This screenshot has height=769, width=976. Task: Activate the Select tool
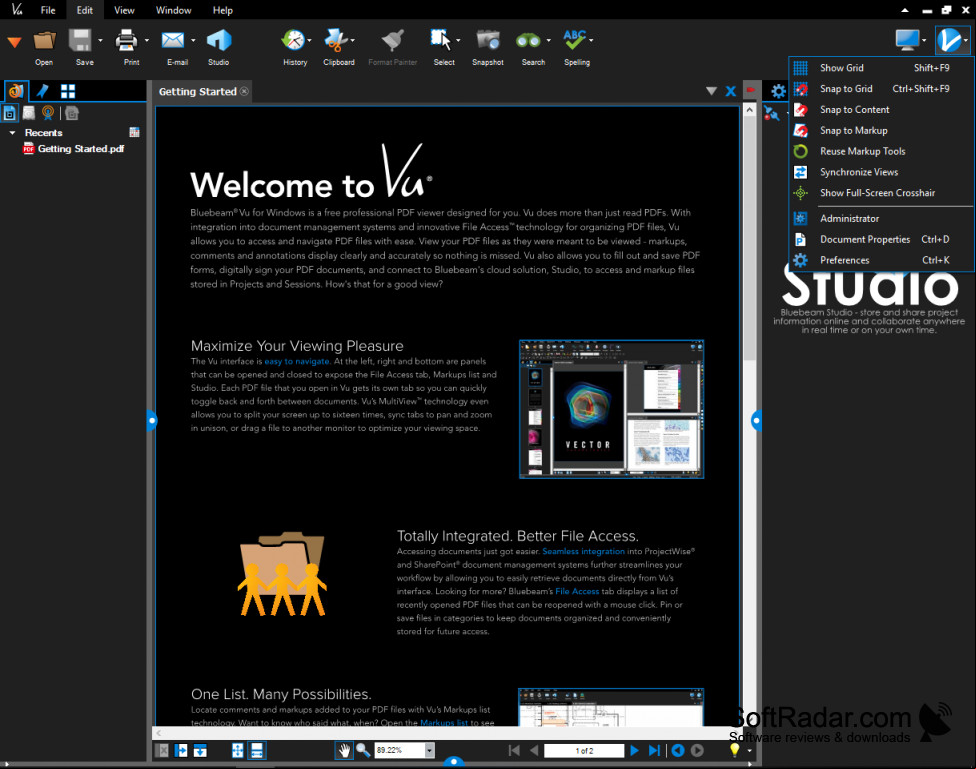pos(441,40)
